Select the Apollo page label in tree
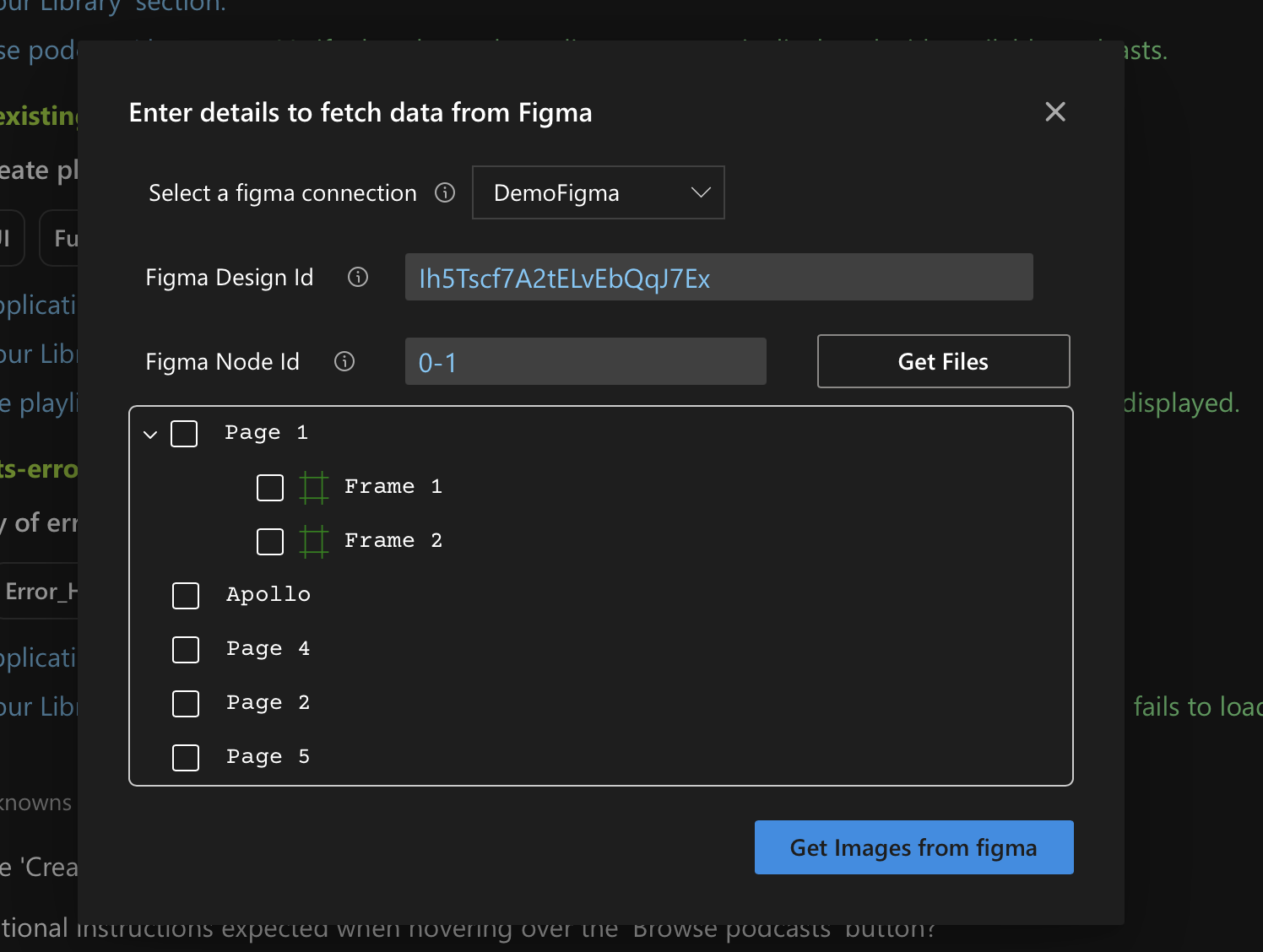Image resolution: width=1263 pixels, height=952 pixels. click(268, 595)
